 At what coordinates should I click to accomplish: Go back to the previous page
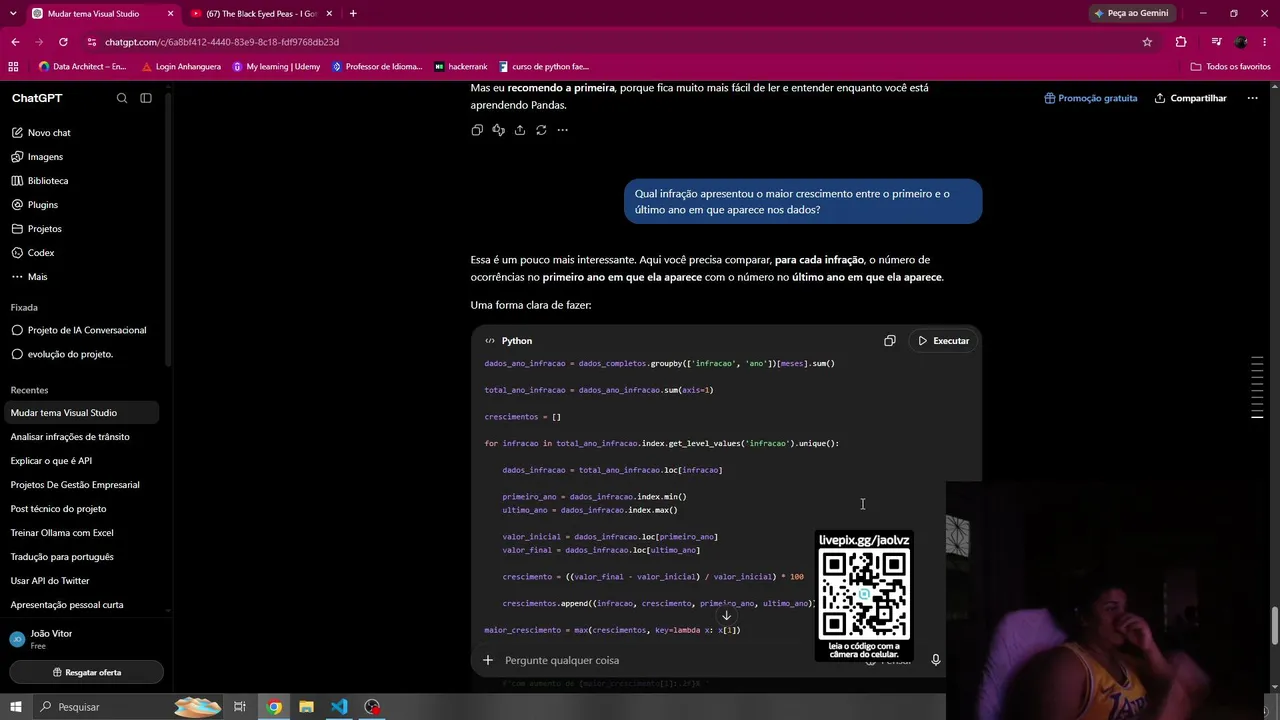pos(15,42)
